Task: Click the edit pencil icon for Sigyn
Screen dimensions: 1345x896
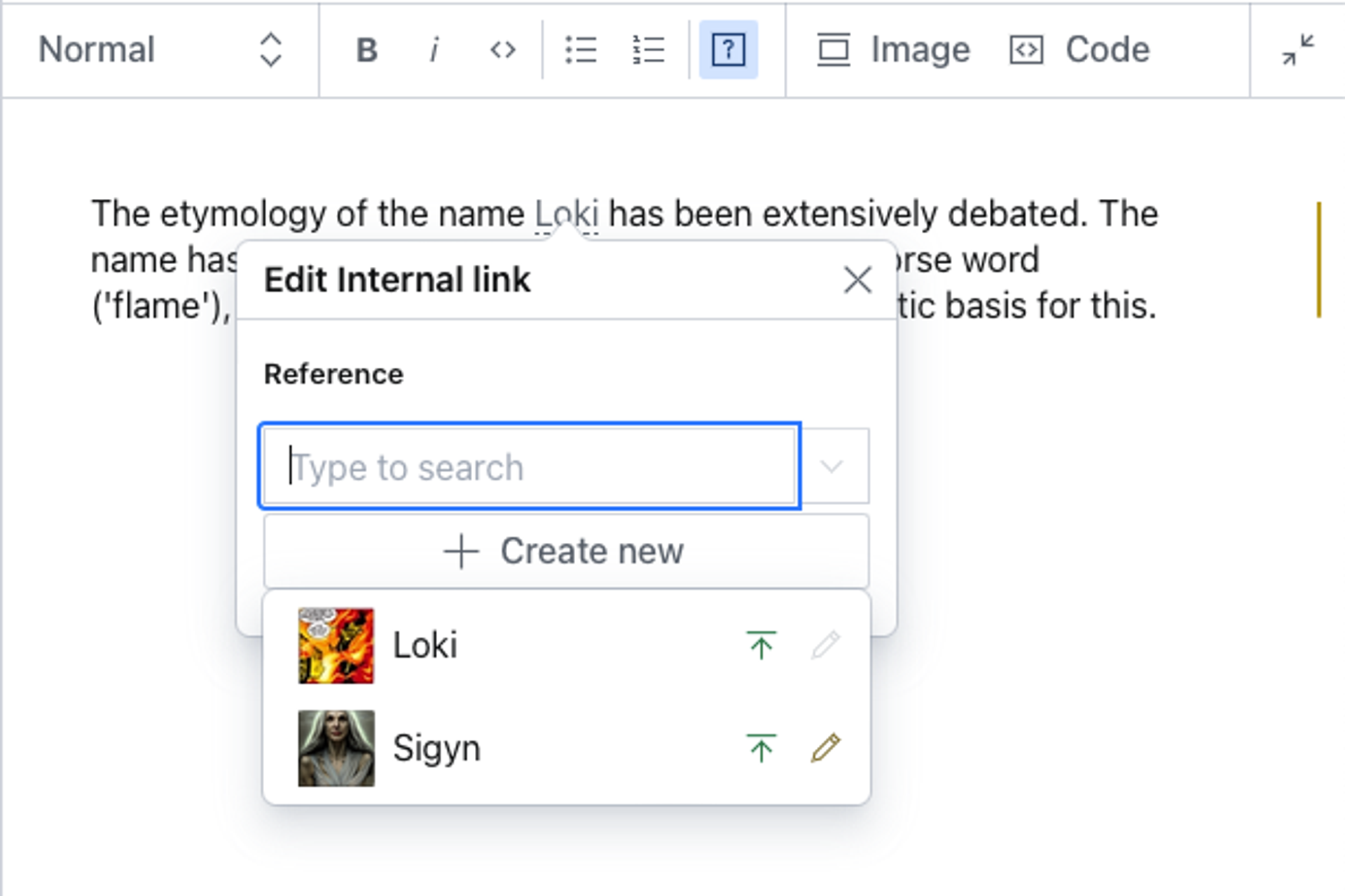Action: click(825, 747)
